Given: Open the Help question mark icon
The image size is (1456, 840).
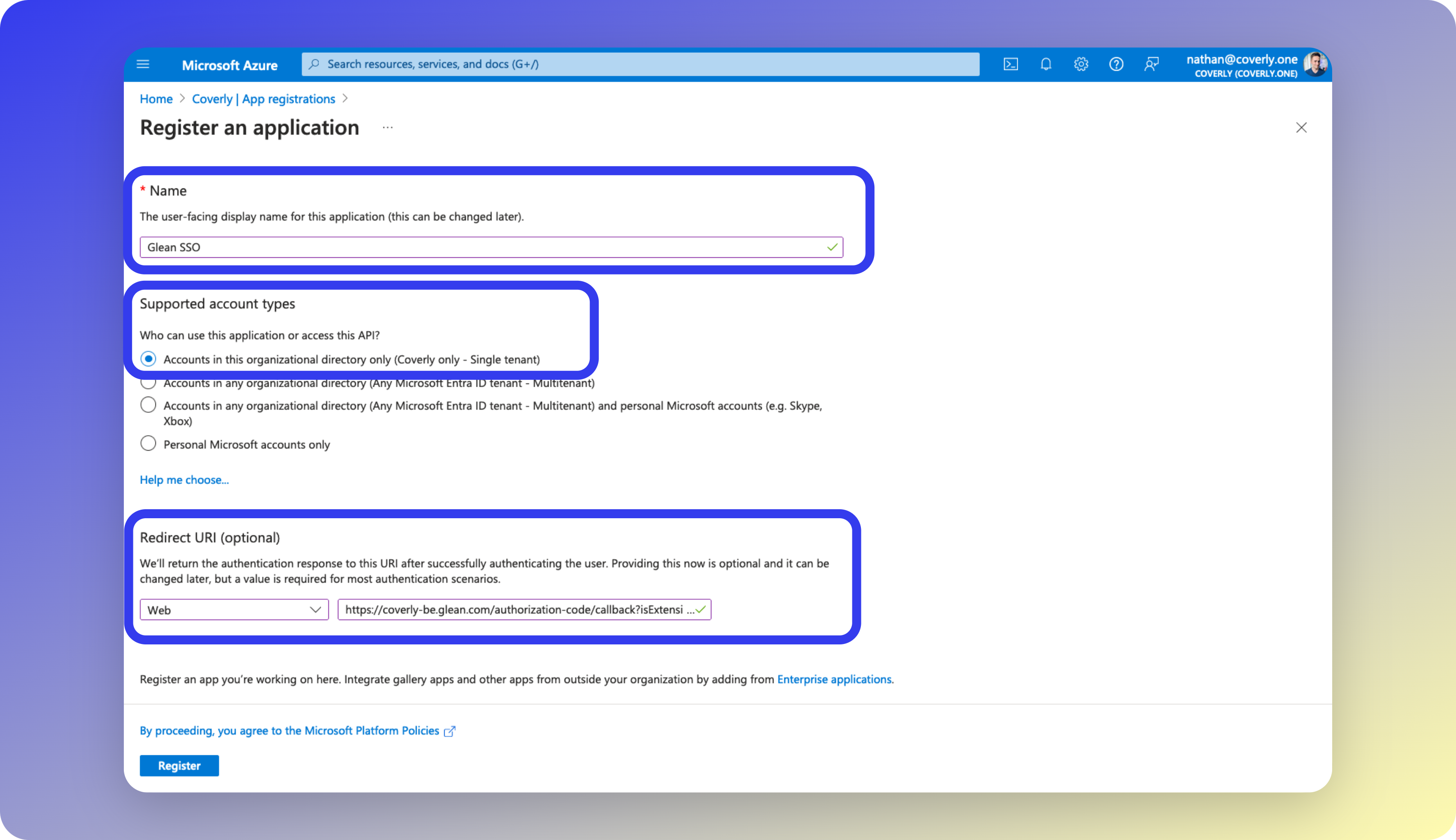Looking at the screenshot, I should 1116,64.
